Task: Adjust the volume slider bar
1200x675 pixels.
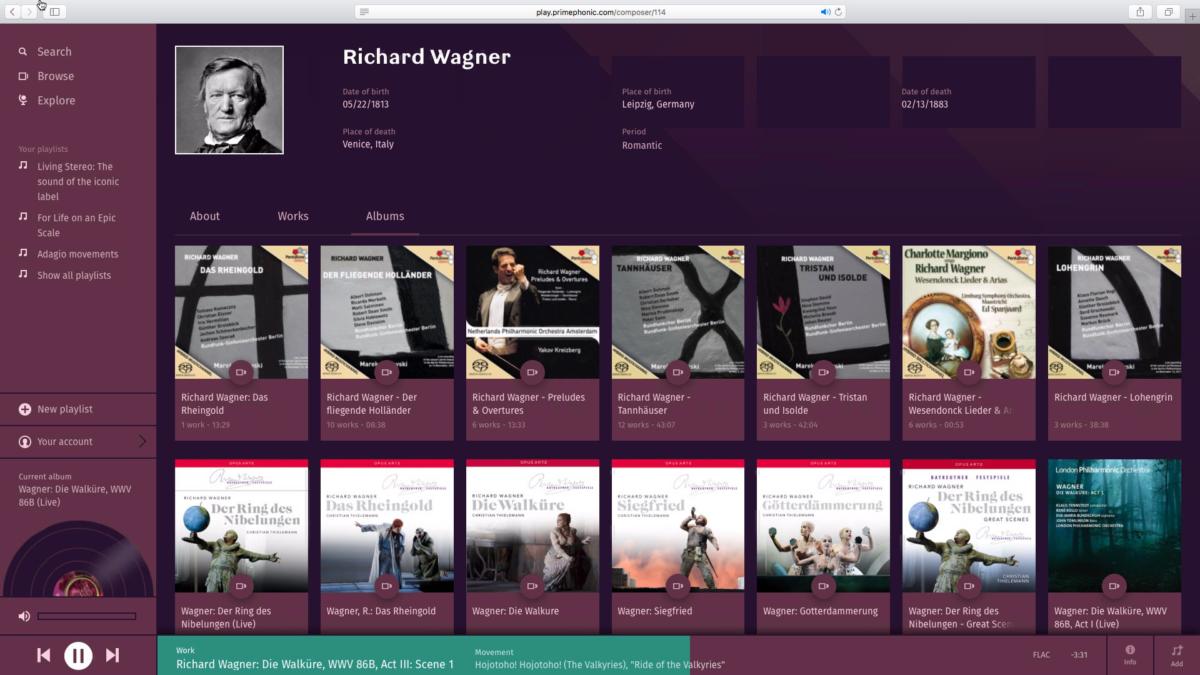Action: 87,616
